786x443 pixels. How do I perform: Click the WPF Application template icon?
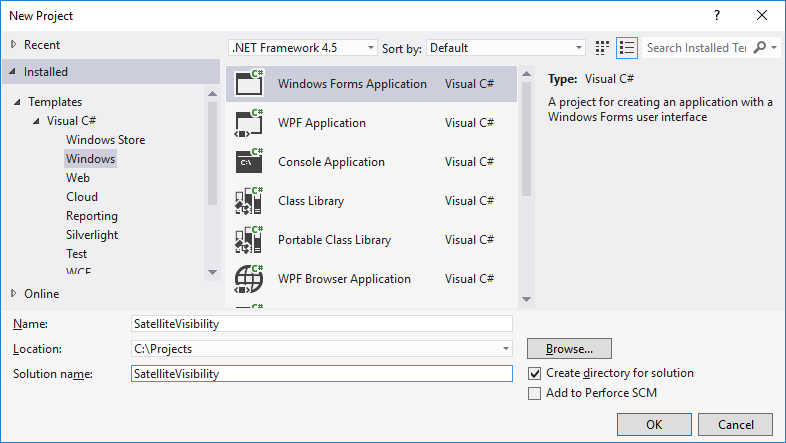pyautogui.click(x=248, y=123)
